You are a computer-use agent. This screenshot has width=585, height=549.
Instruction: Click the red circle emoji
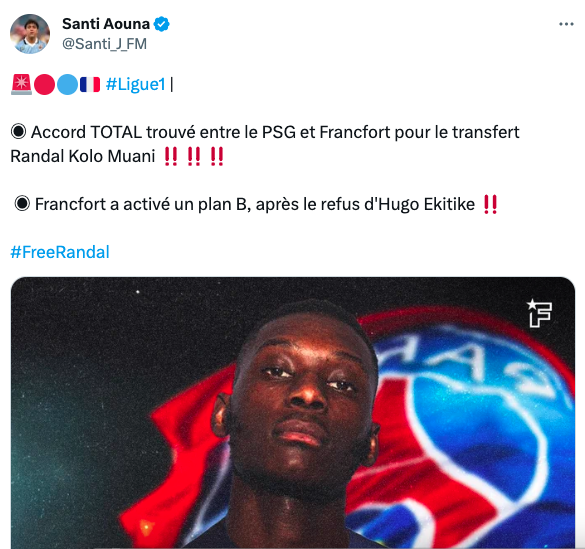pos(44,84)
